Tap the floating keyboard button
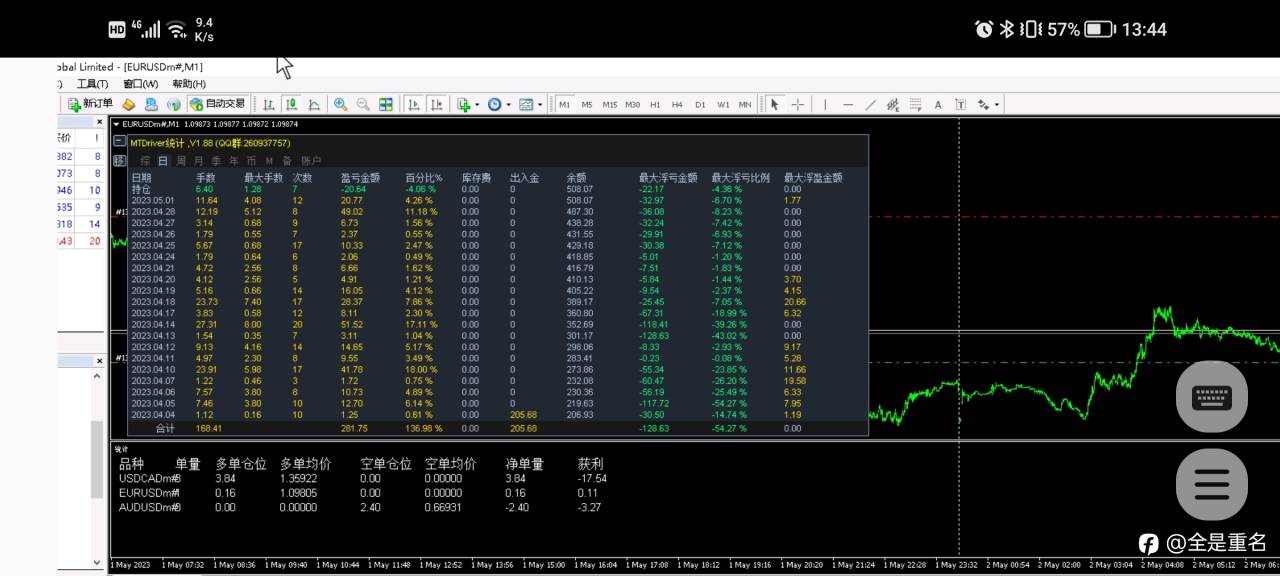1280x576 pixels. (1211, 397)
